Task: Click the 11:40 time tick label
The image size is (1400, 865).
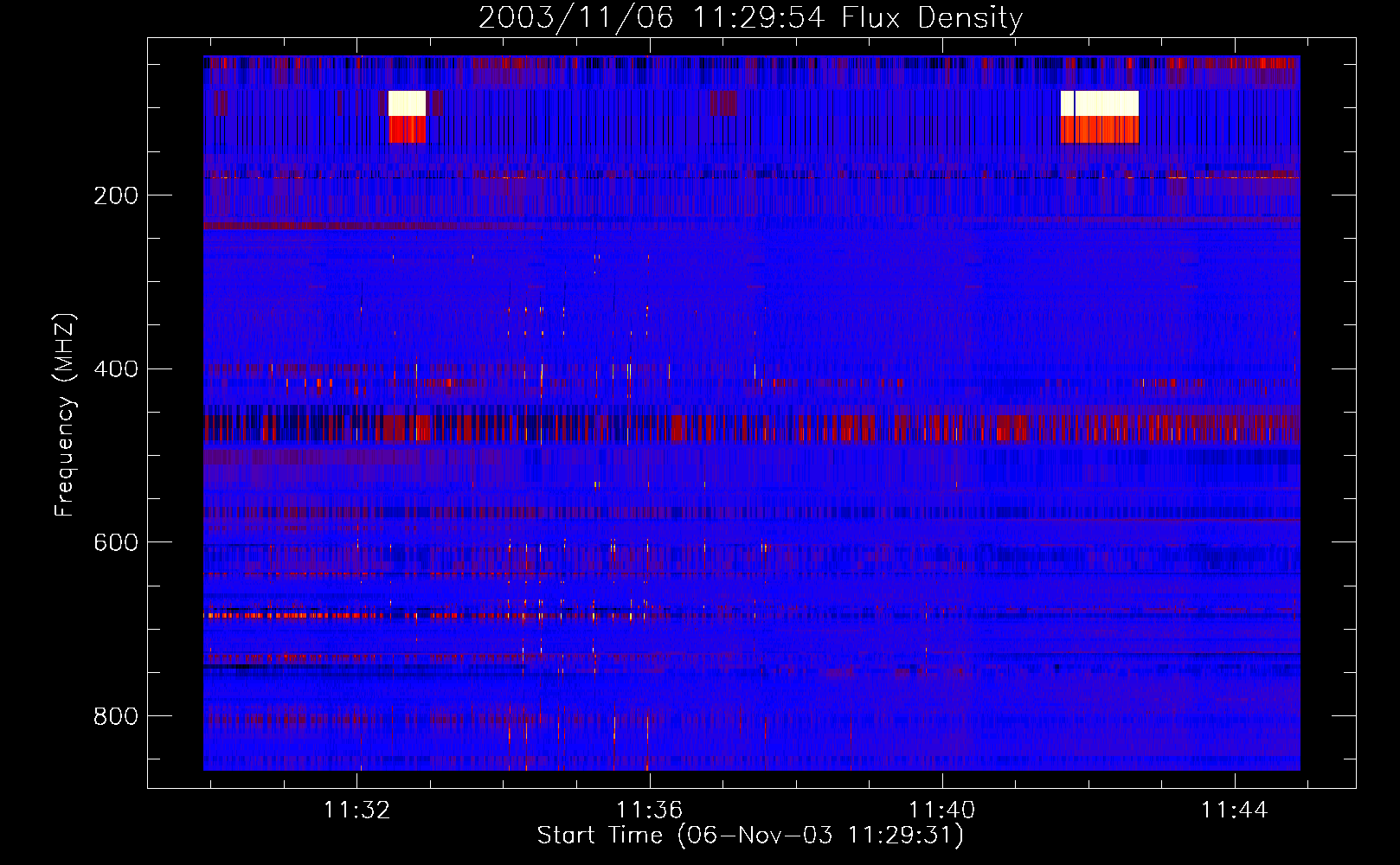Action: pos(941,811)
